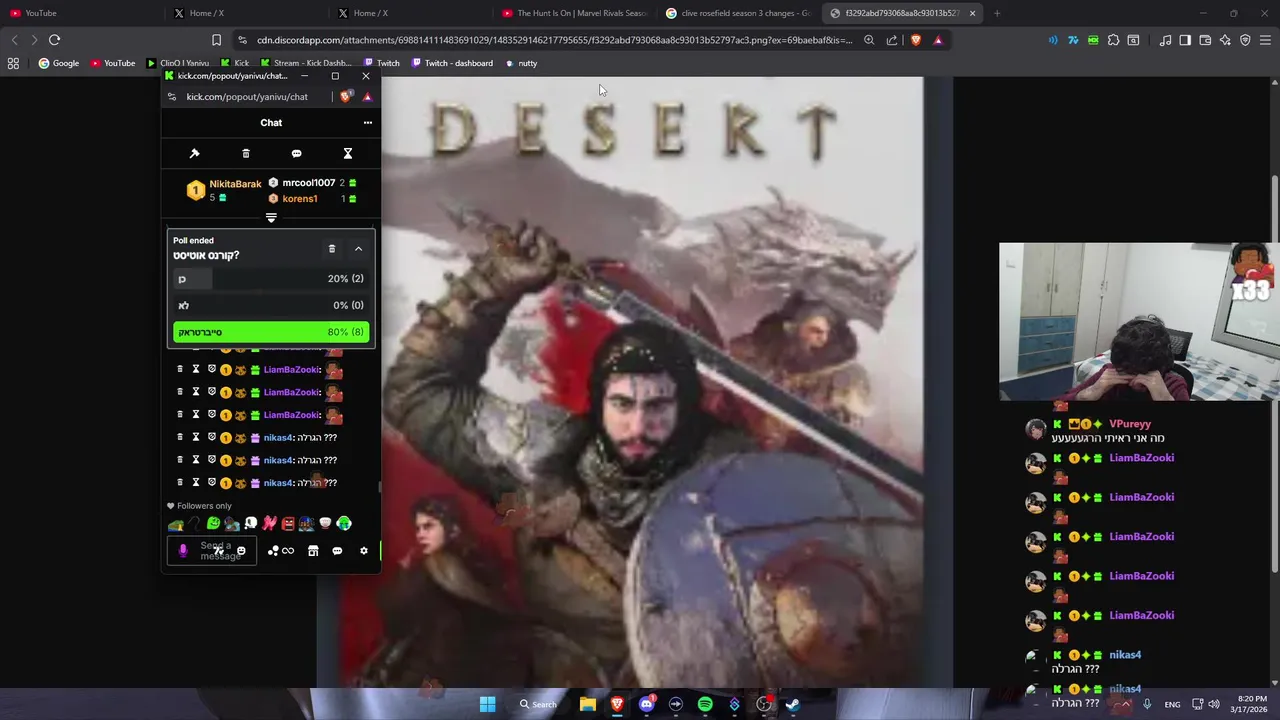
Task: Close the active Discord image tab
Action: 972,13
